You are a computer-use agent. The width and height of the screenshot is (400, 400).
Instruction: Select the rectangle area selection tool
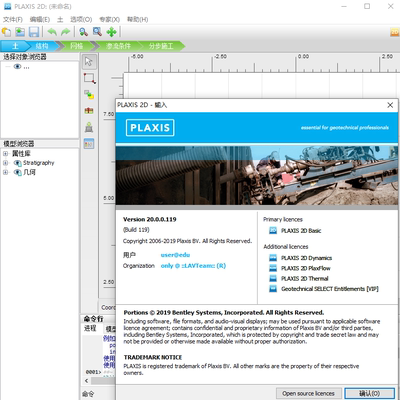click(89, 78)
